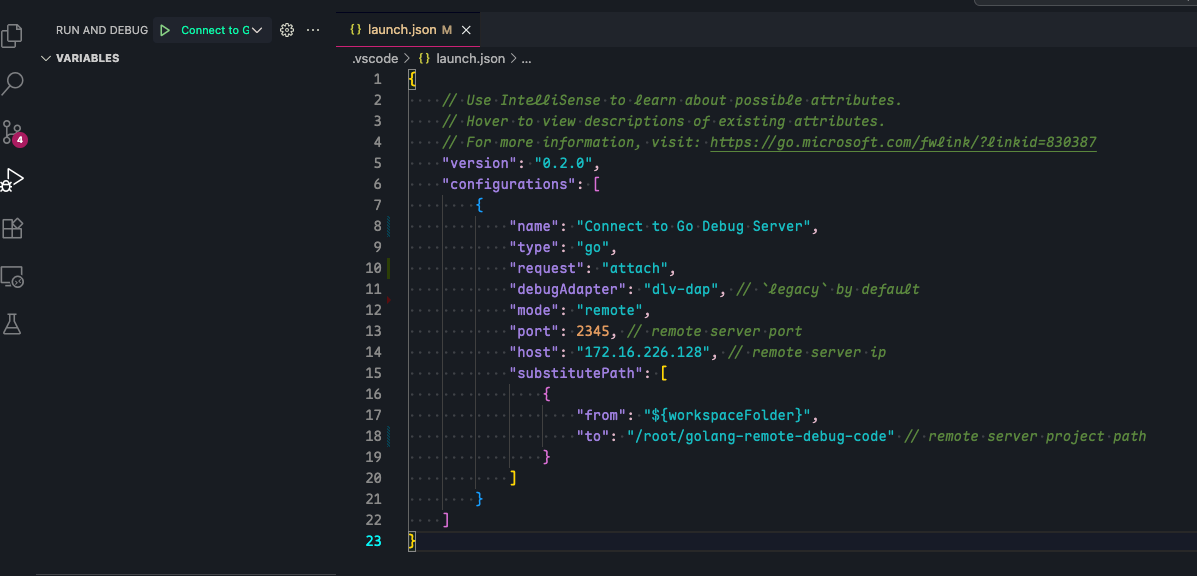Open the Run and Debug more actions ellipsis
1197x576 pixels.
313,31
